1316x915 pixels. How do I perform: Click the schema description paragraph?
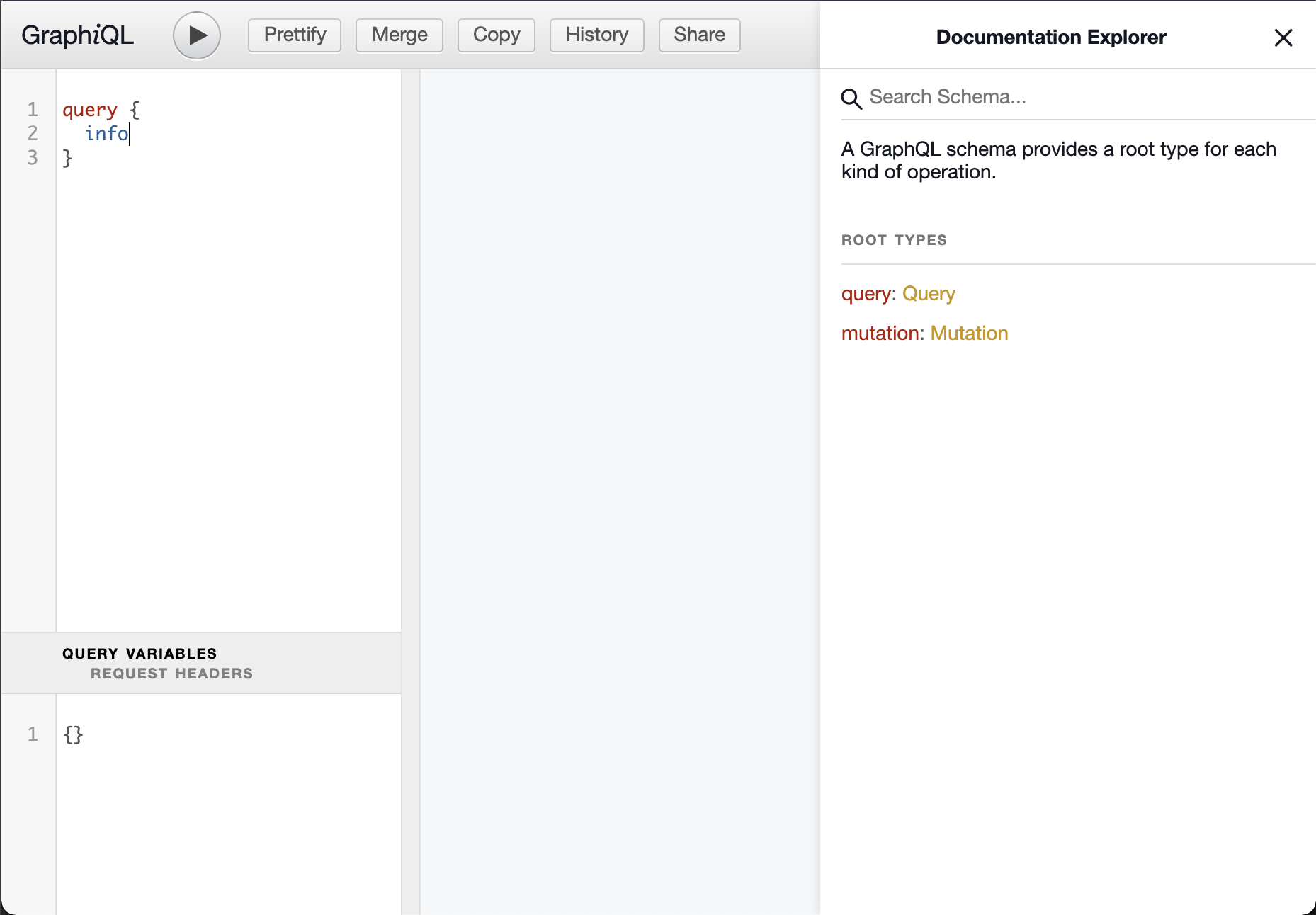(x=1059, y=161)
